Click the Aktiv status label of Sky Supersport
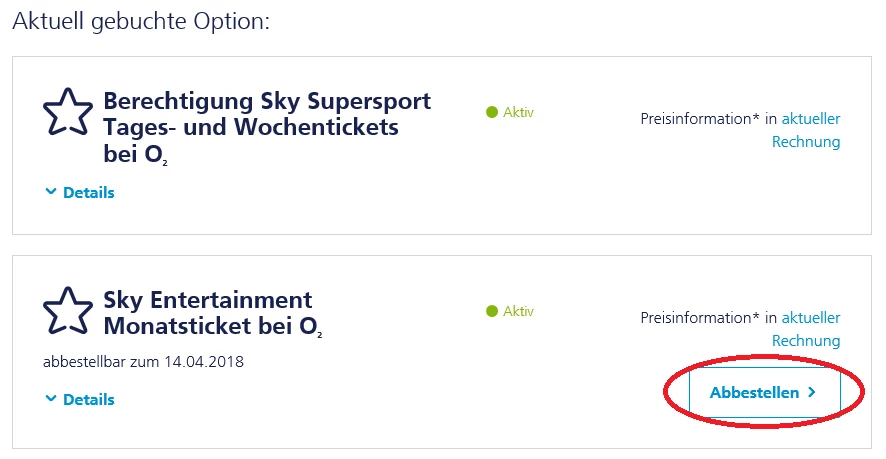The image size is (886, 459). click(518, 113)
